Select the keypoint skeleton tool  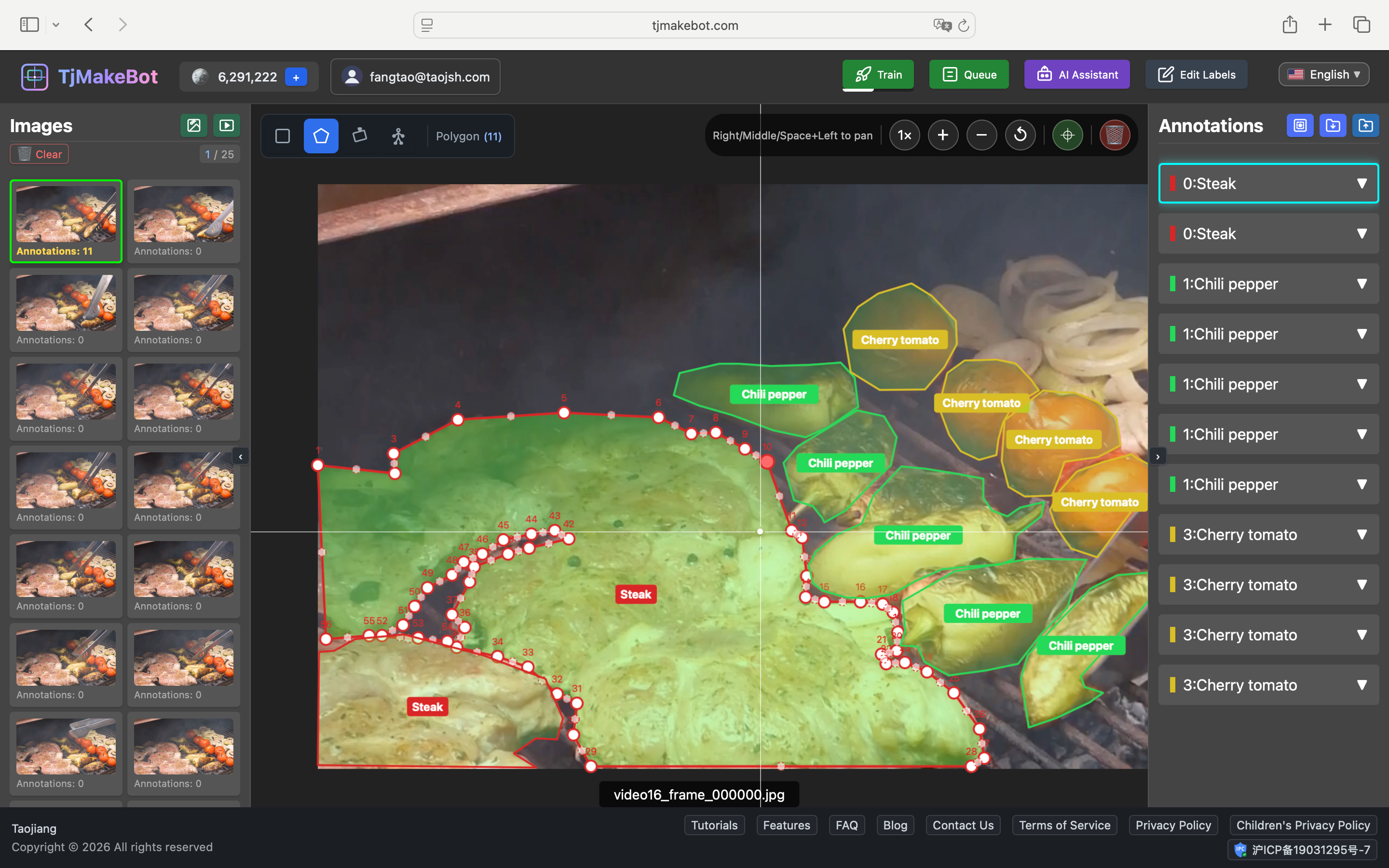[x=398, y=136]
